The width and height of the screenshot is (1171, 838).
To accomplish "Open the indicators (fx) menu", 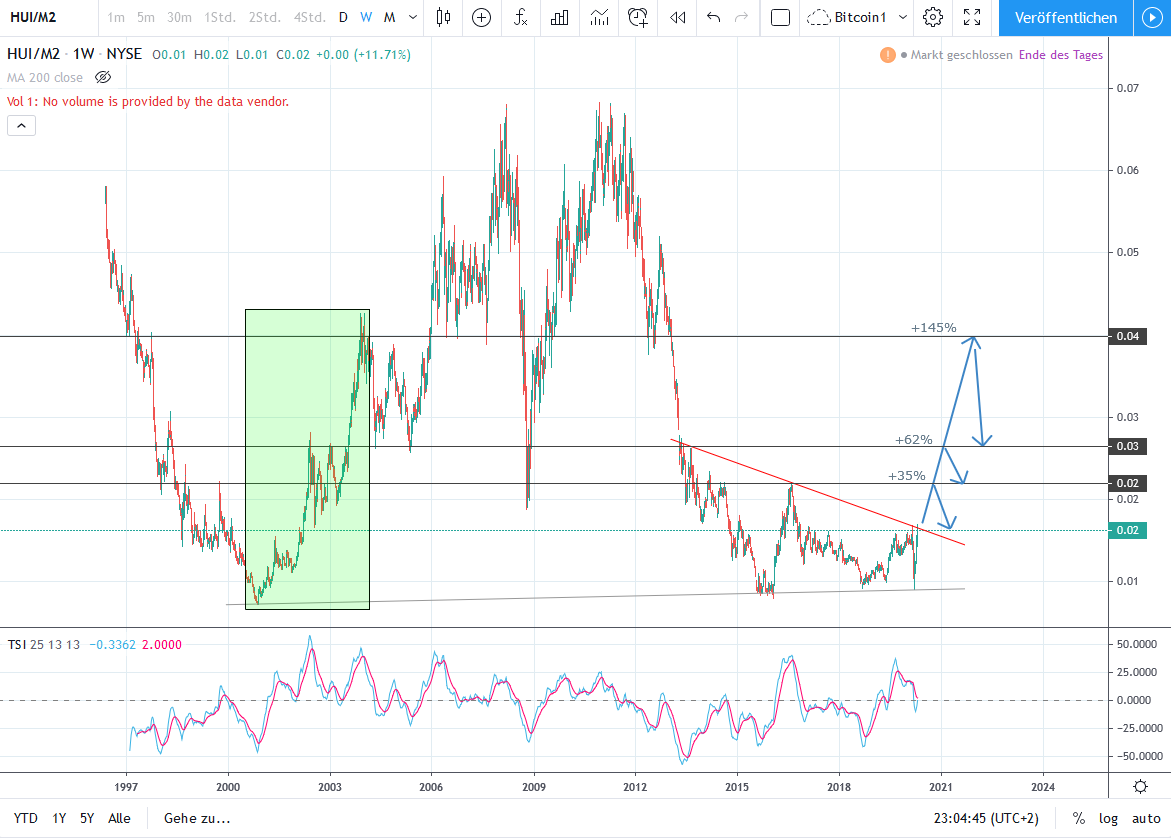I will (x=520, y=17).
